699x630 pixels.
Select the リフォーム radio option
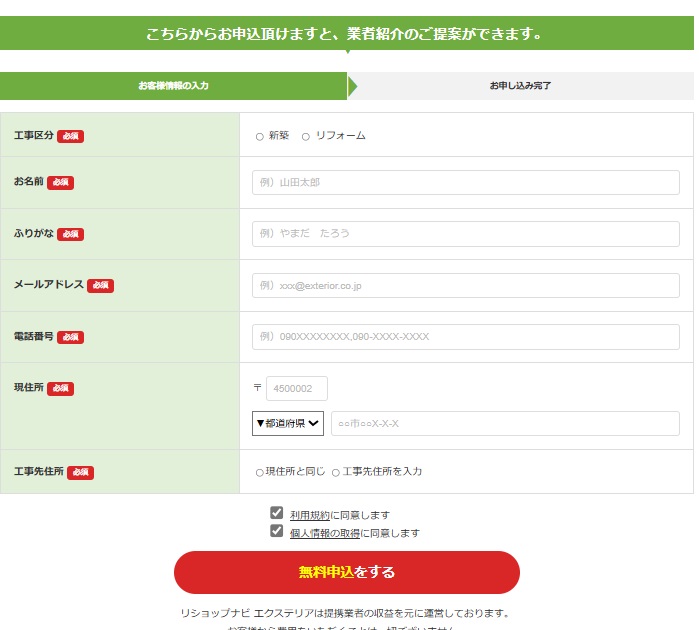tap(306, 136)
